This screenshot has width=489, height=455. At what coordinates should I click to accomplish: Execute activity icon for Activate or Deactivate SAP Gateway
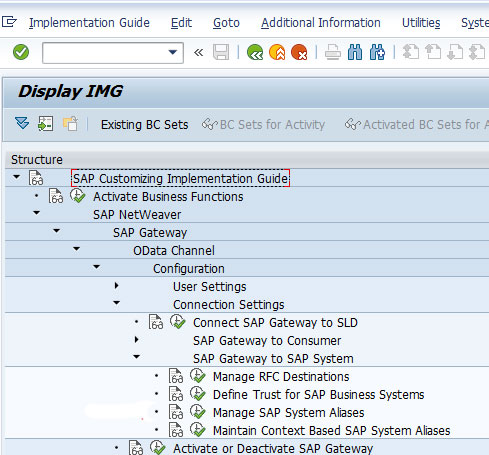coord(158,448)
